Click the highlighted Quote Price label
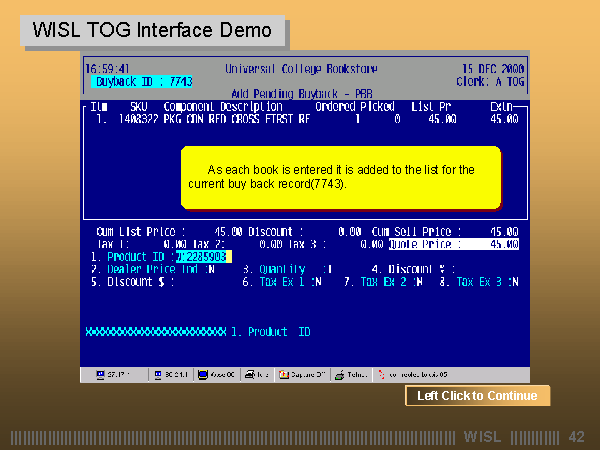Image resolution: width=600 pixels, height=450 pixels. [425, 243]
